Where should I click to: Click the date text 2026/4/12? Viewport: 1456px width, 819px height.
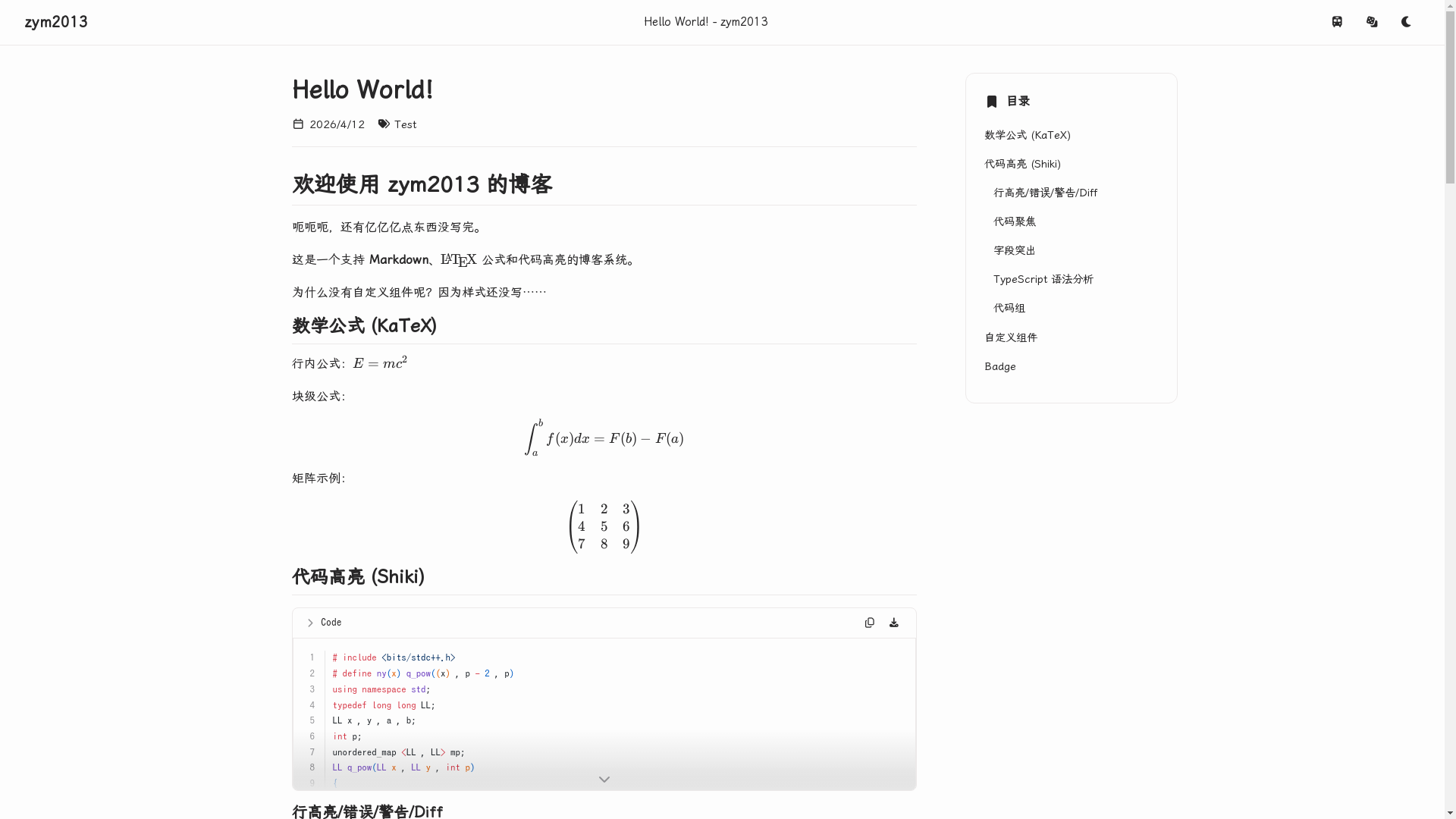(337, 124)
